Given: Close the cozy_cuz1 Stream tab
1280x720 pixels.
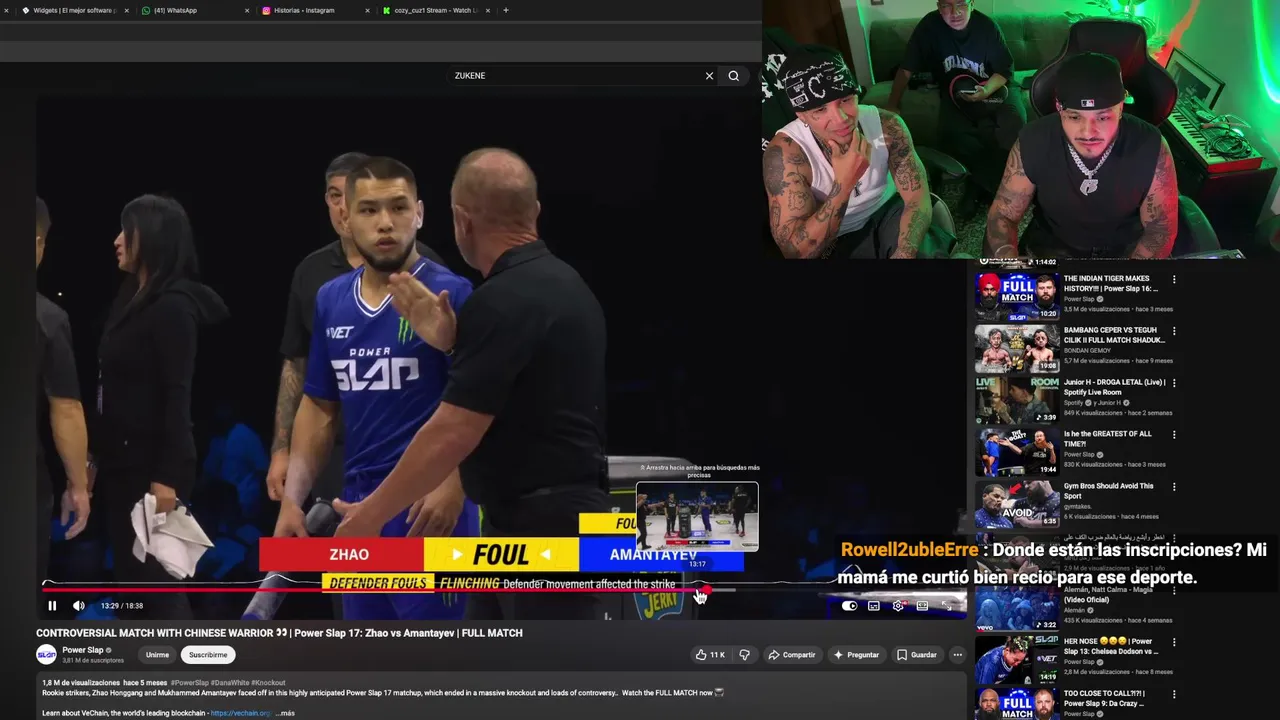Looking at the screenshot, I should pyautogui.click(x=487, y=10).
